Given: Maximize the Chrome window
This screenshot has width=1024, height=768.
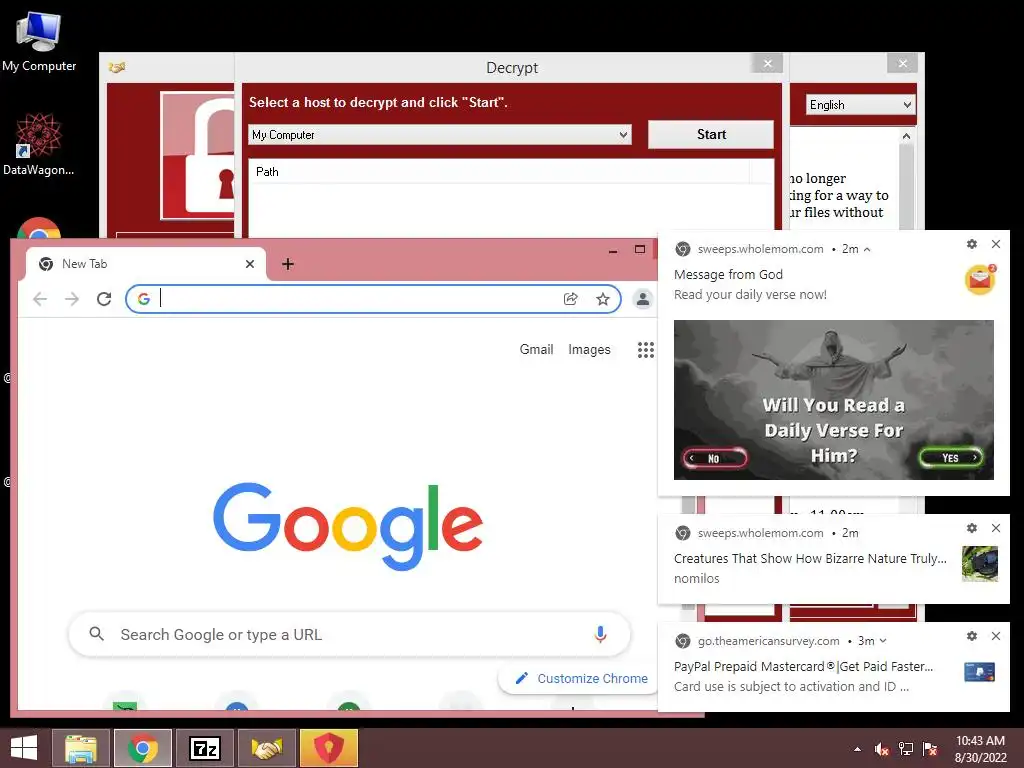Looking at the screenshot, I should point(640,249).
